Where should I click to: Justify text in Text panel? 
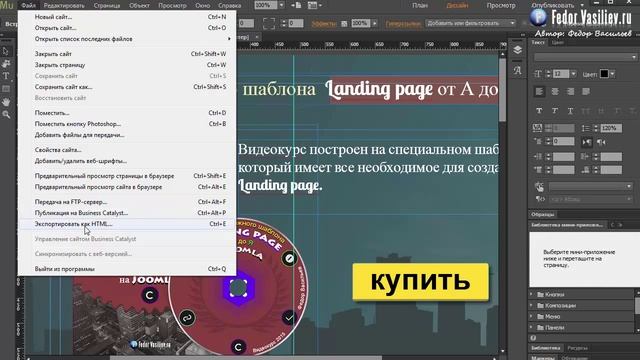click(x=586, y=91)
